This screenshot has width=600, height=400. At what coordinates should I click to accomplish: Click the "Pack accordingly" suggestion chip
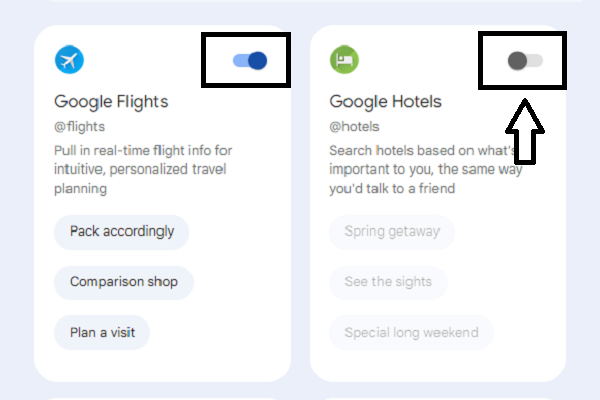(122, 232)
